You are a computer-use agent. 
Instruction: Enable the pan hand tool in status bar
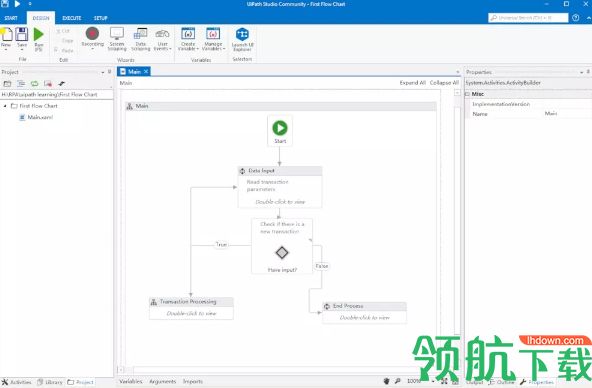coord(386,381)
